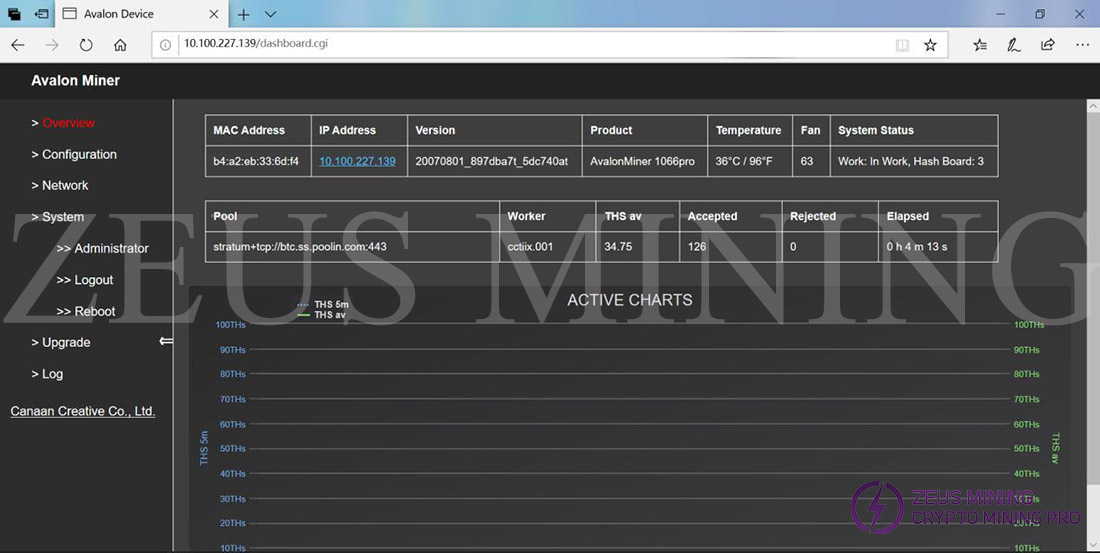The image size is (1100, 553).
Task: Open browser settings and more menu
Action: (1082, 45)
